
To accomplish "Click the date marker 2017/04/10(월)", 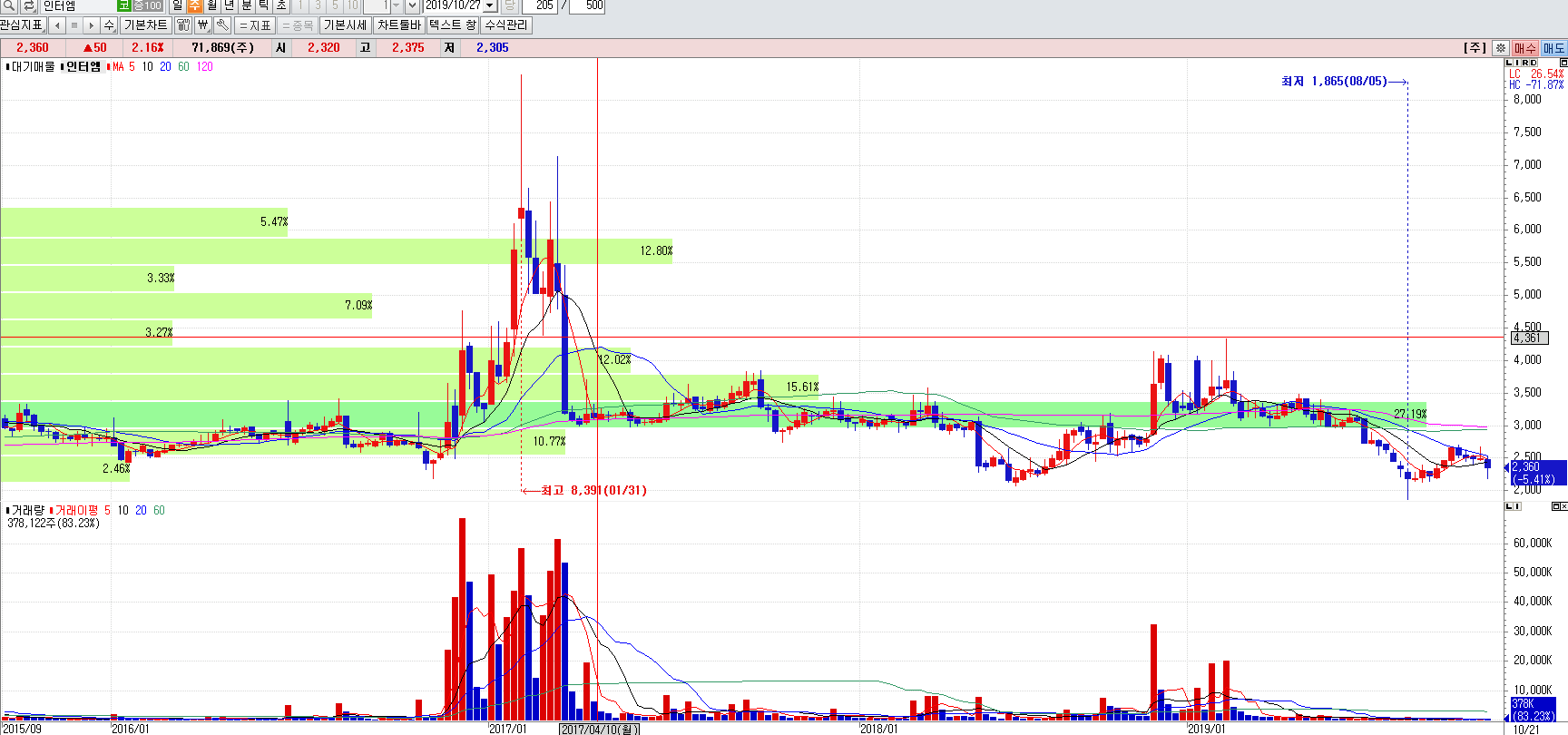I will tap(600, 729).
